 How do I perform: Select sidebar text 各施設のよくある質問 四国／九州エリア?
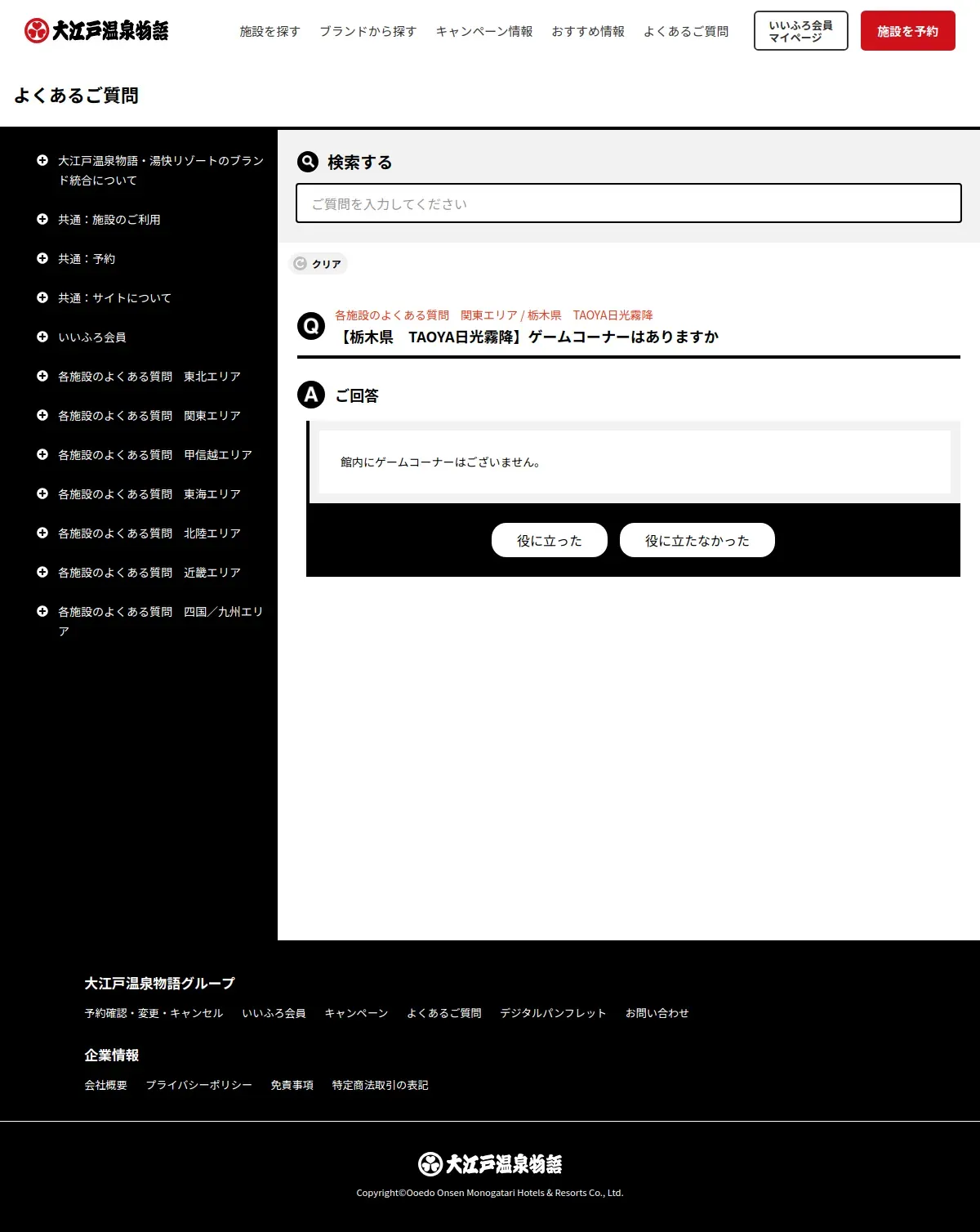[x=161, y=621]
